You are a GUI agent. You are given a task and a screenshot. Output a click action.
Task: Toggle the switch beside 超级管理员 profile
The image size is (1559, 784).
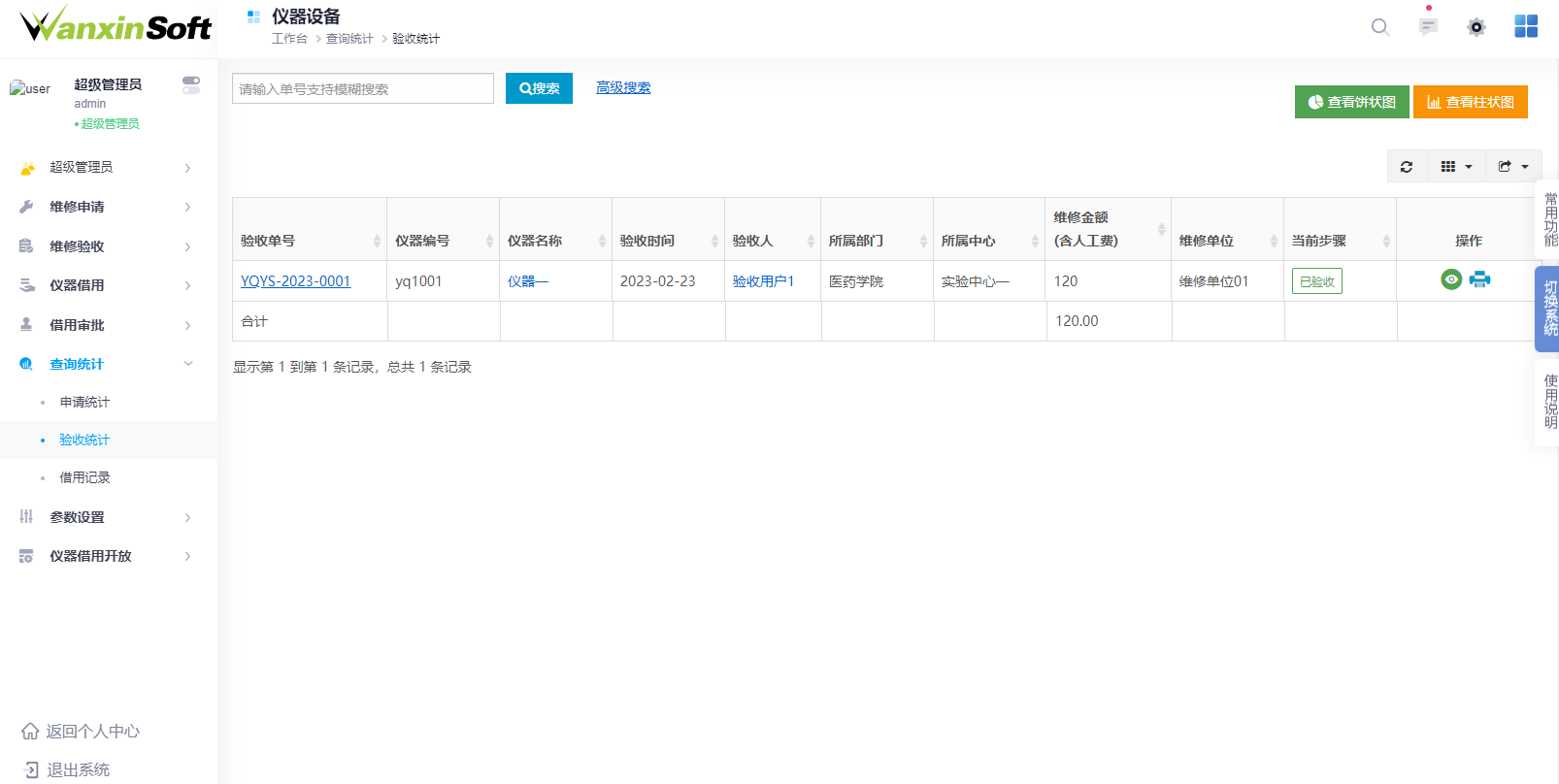(x=191, y=85)
